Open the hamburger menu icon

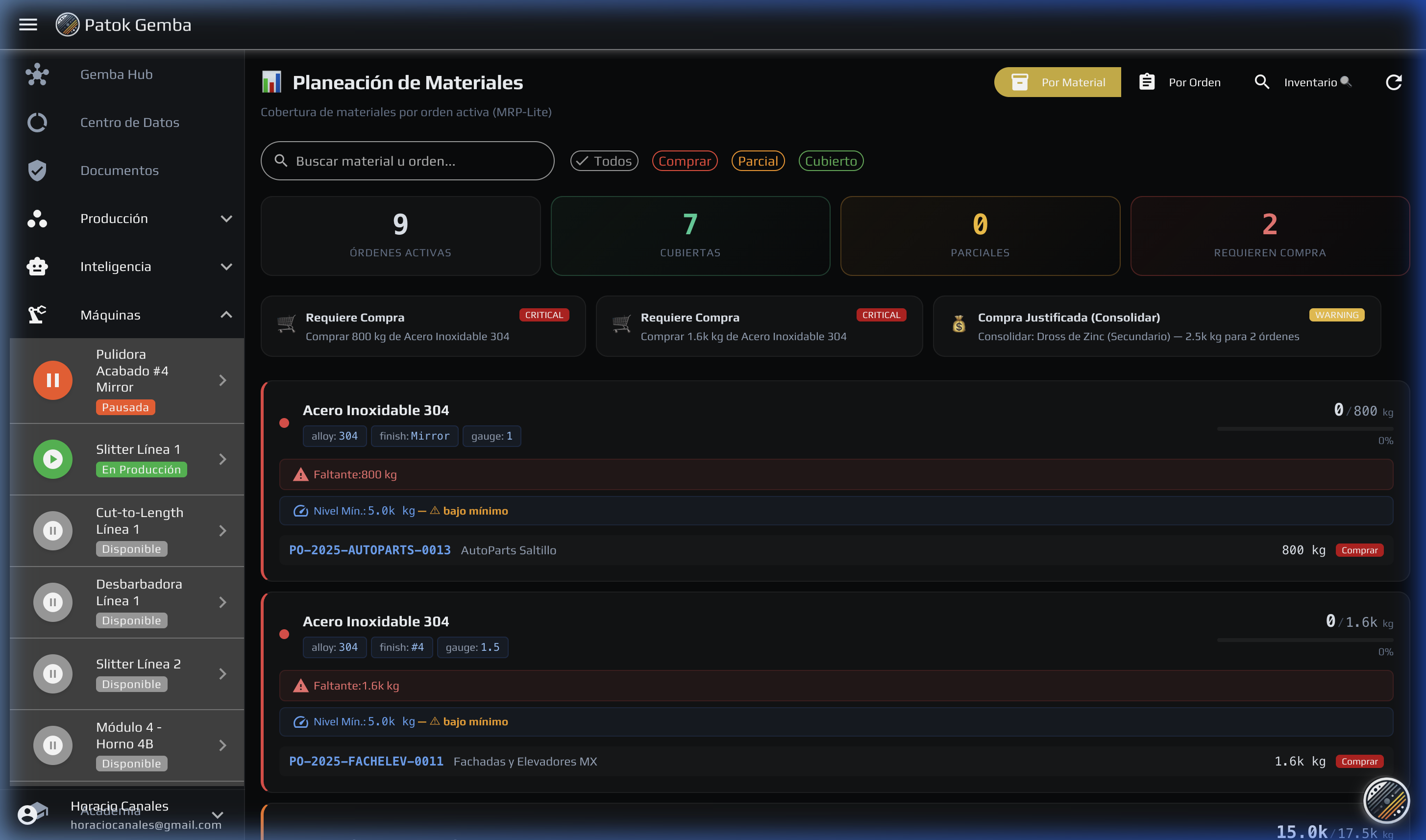pos(28,25)
